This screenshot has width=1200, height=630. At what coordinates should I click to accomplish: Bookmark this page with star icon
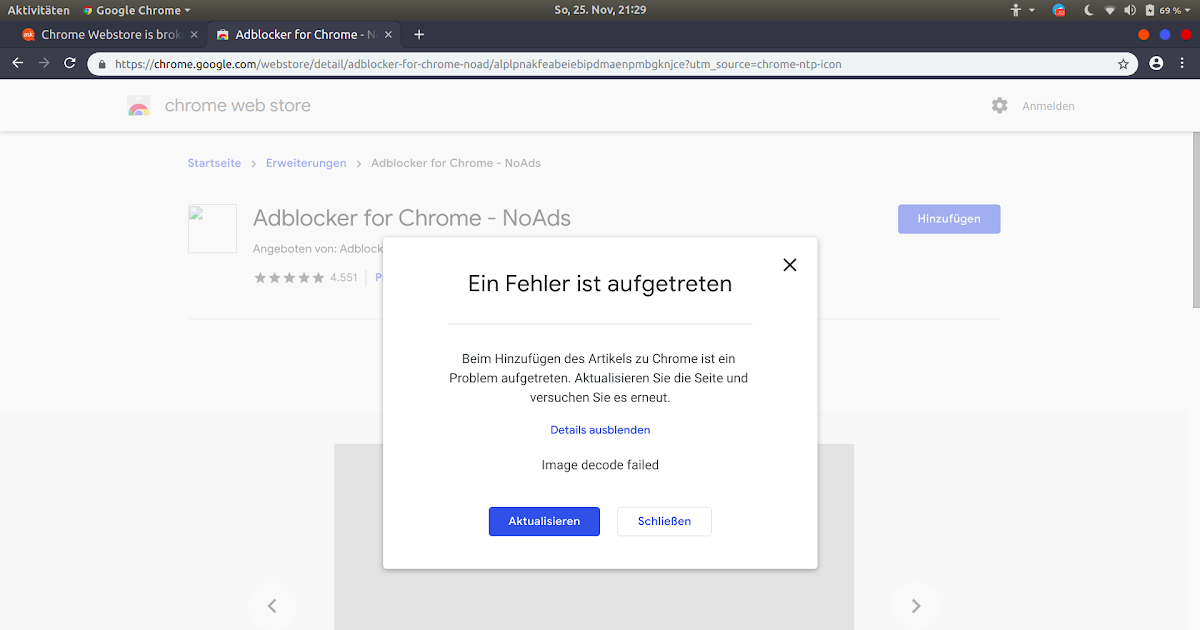1123,63
